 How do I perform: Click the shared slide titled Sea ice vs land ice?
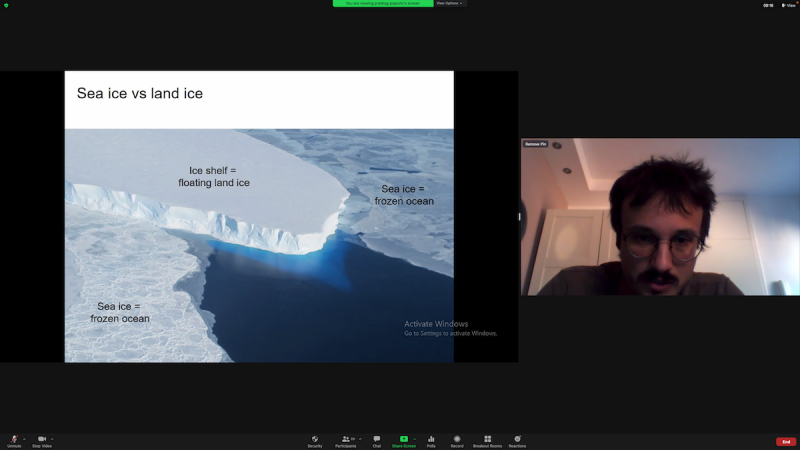tap(259, 216)
